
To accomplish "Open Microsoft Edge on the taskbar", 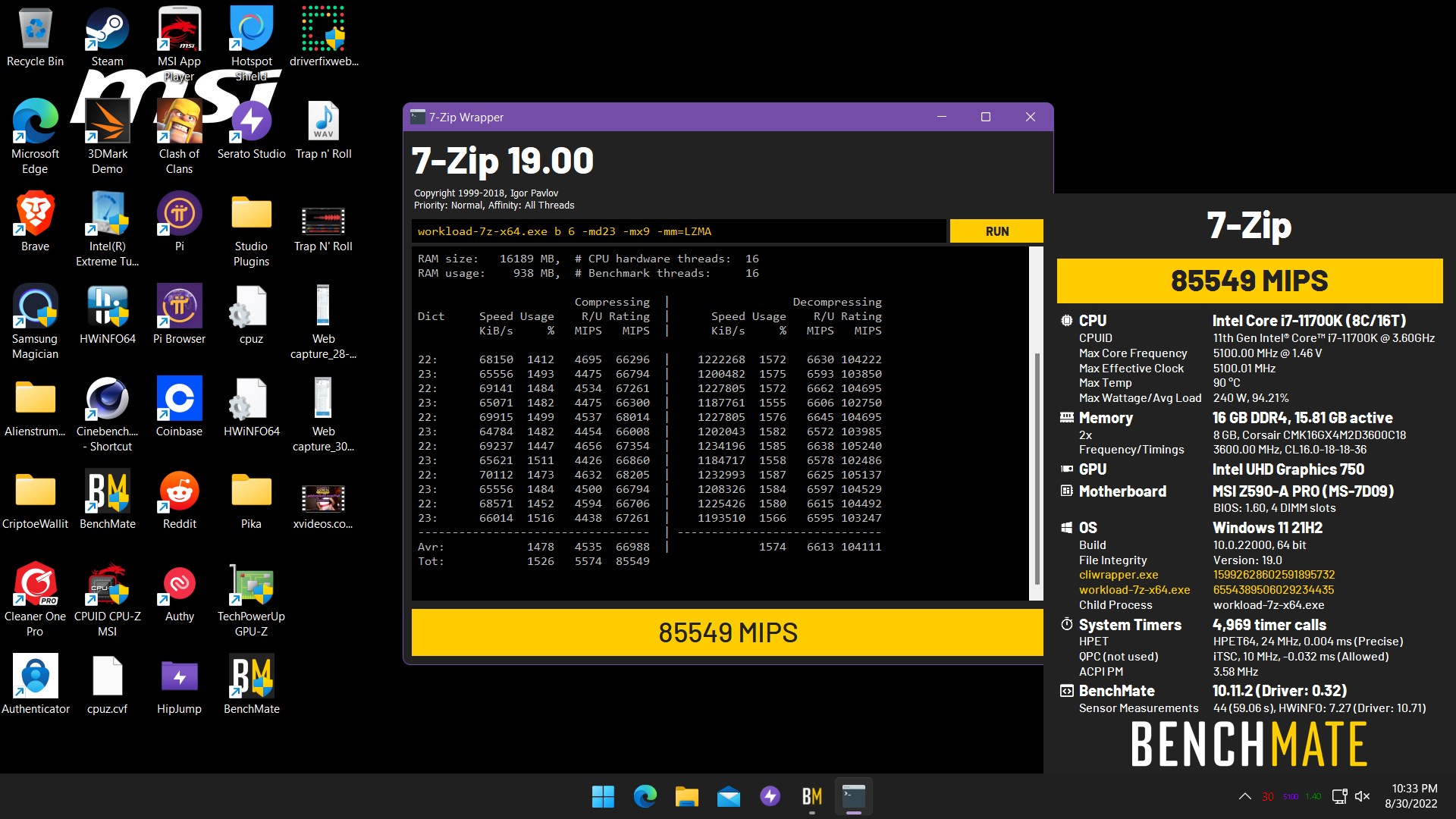I will tap(645, 796).
